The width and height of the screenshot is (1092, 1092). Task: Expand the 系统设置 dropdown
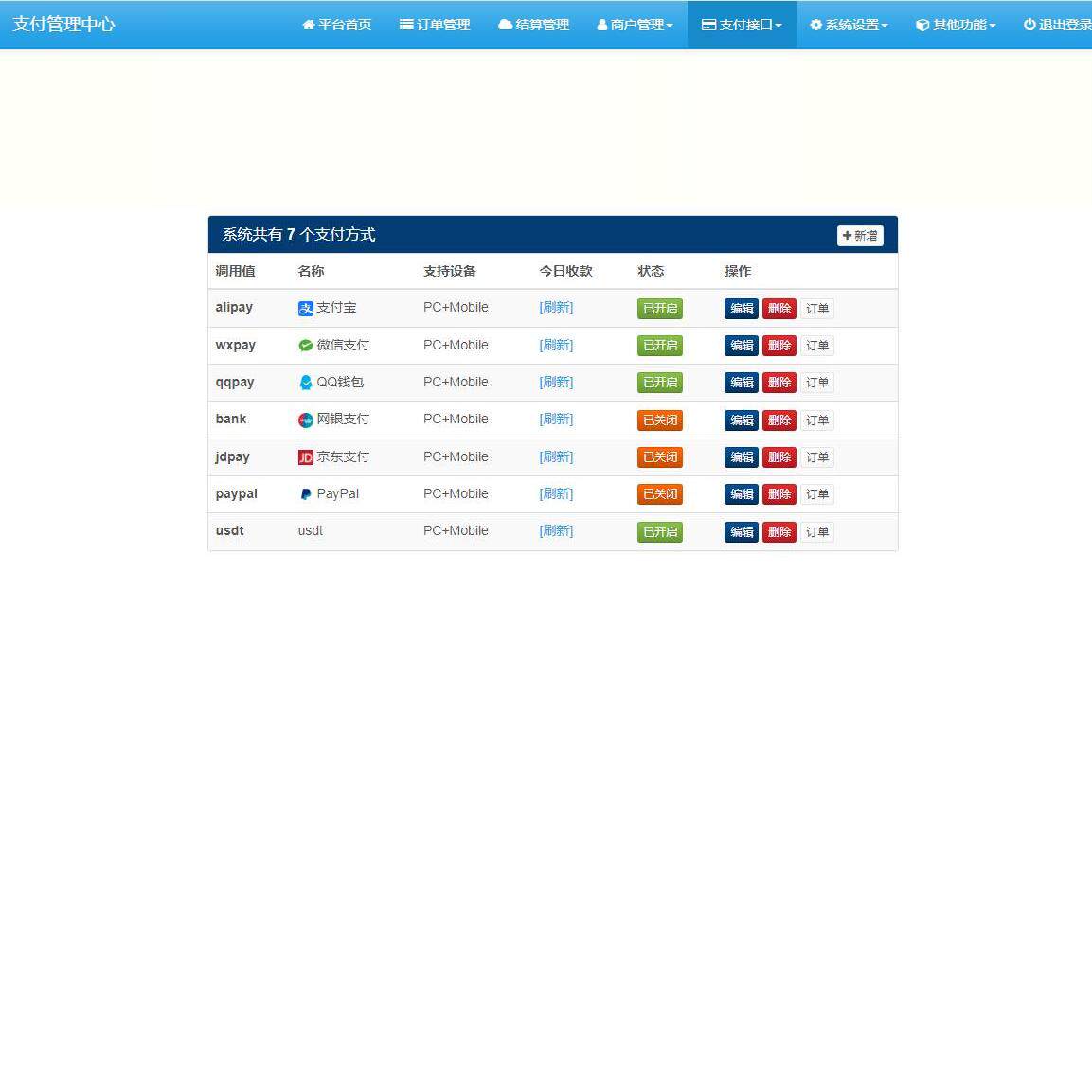(849, 25)
